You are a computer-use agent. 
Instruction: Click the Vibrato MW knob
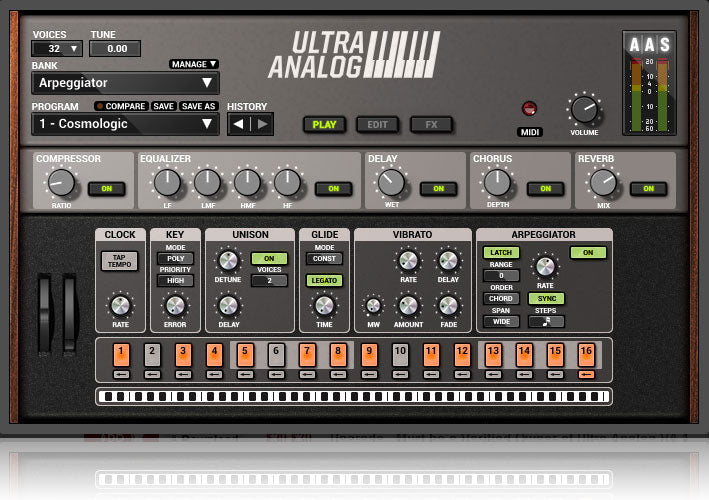click(x=373, y=306)
